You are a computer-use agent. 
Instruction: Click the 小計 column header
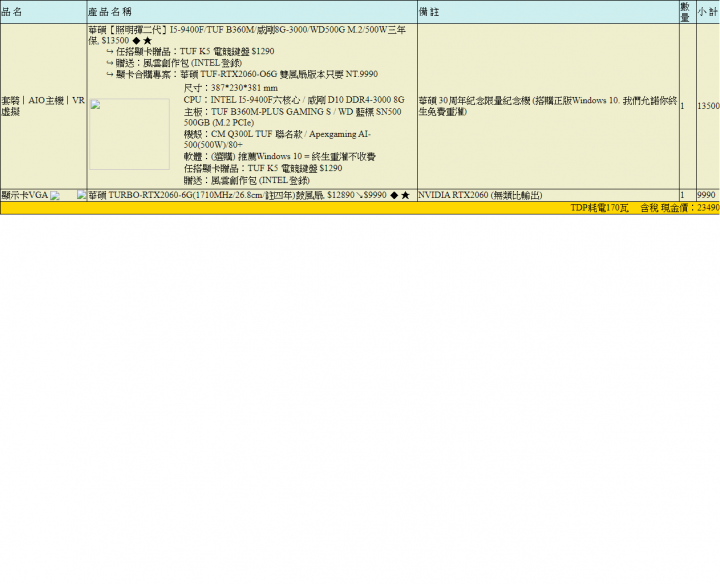[x=708, y=12]
